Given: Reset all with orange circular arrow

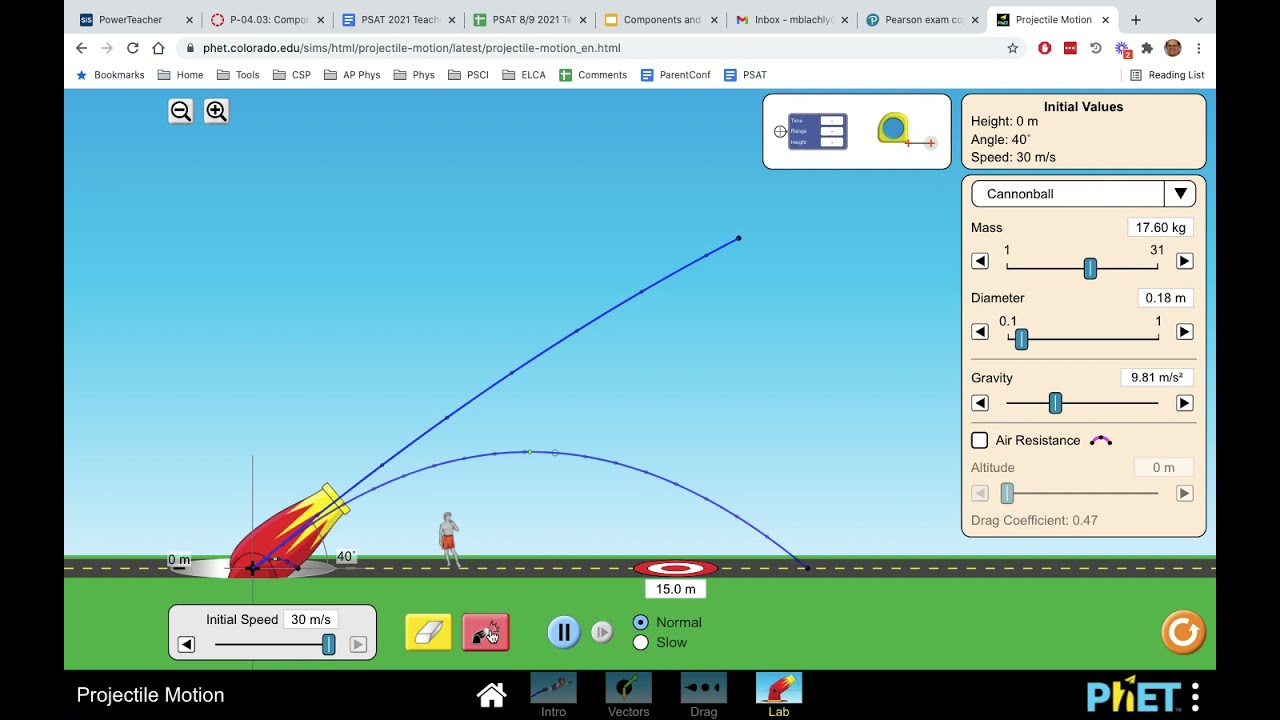Looking at the screenshot, I should tap(1183, 633).
